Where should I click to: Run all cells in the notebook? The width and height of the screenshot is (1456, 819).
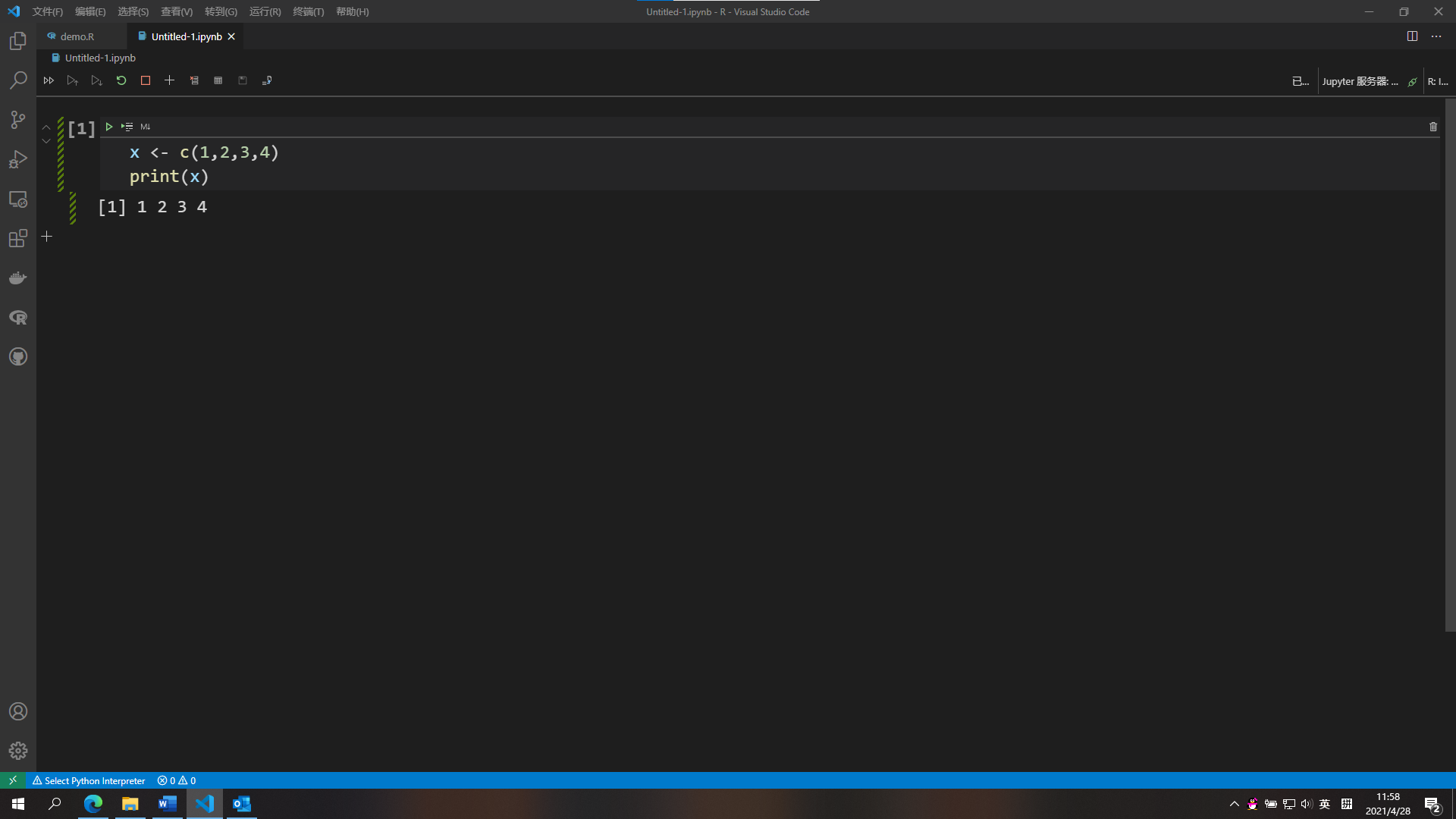click(49, 80)
